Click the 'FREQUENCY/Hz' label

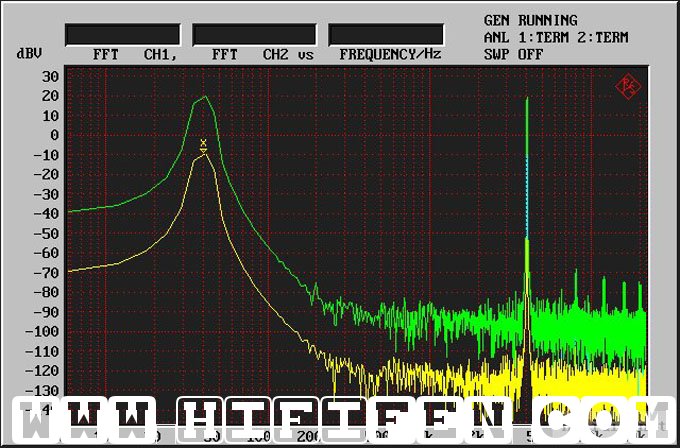(390, 55)
